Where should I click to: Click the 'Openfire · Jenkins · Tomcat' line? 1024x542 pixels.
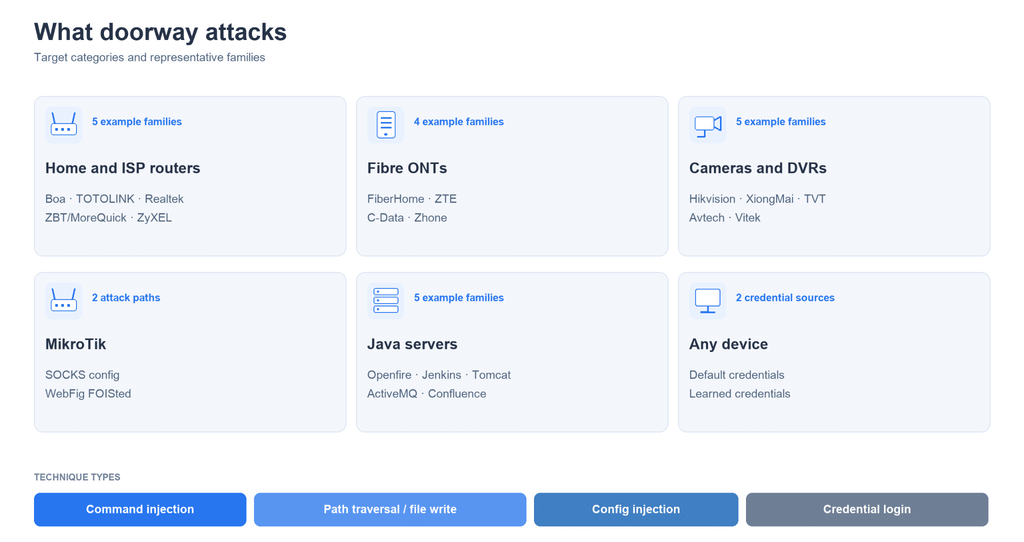439,375
